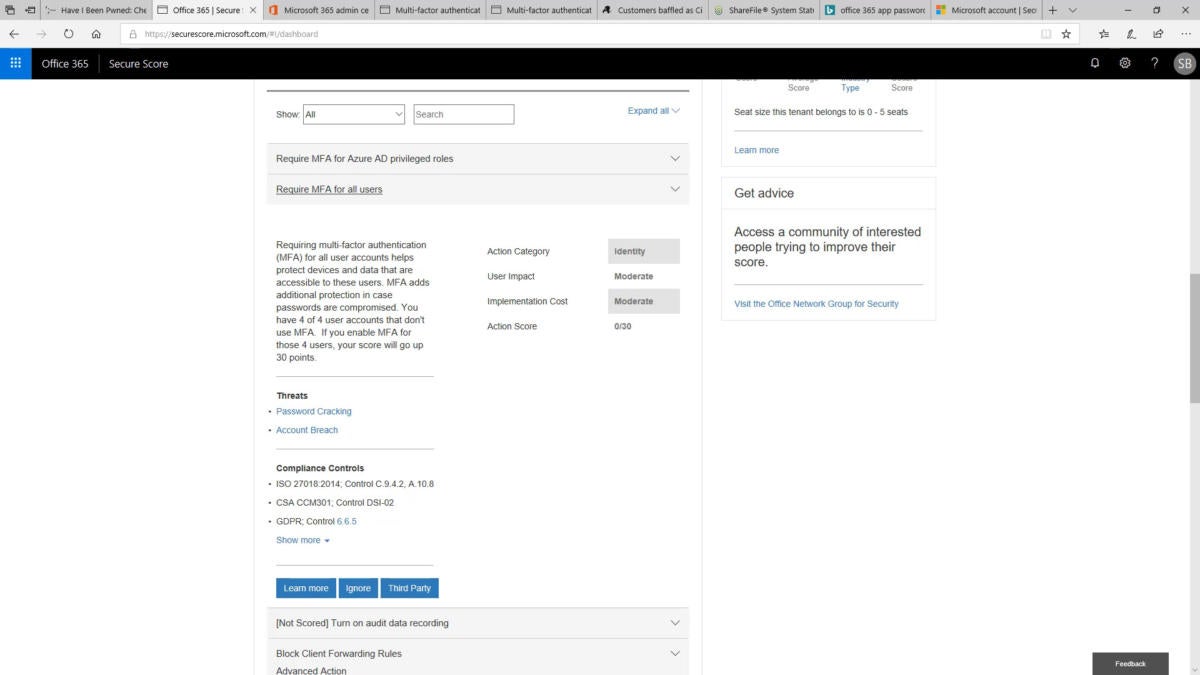The image size is (1200, 675).
Task: Click the Ignore button
Action: (358, 588)
